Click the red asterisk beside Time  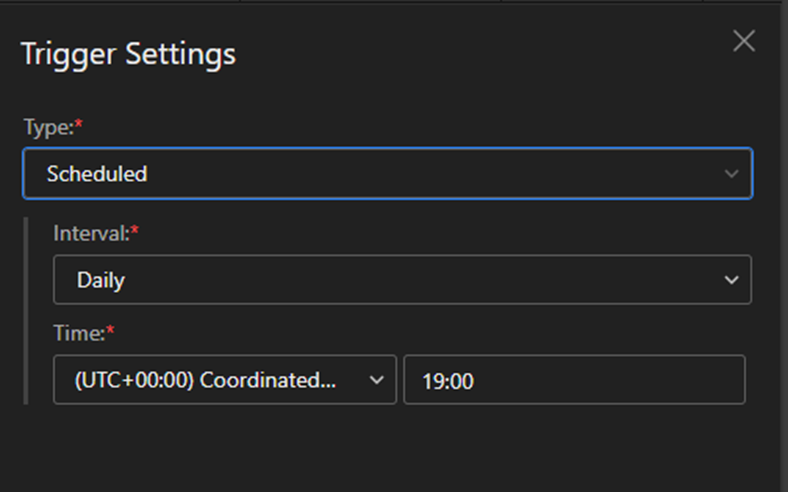click(110, 331)
